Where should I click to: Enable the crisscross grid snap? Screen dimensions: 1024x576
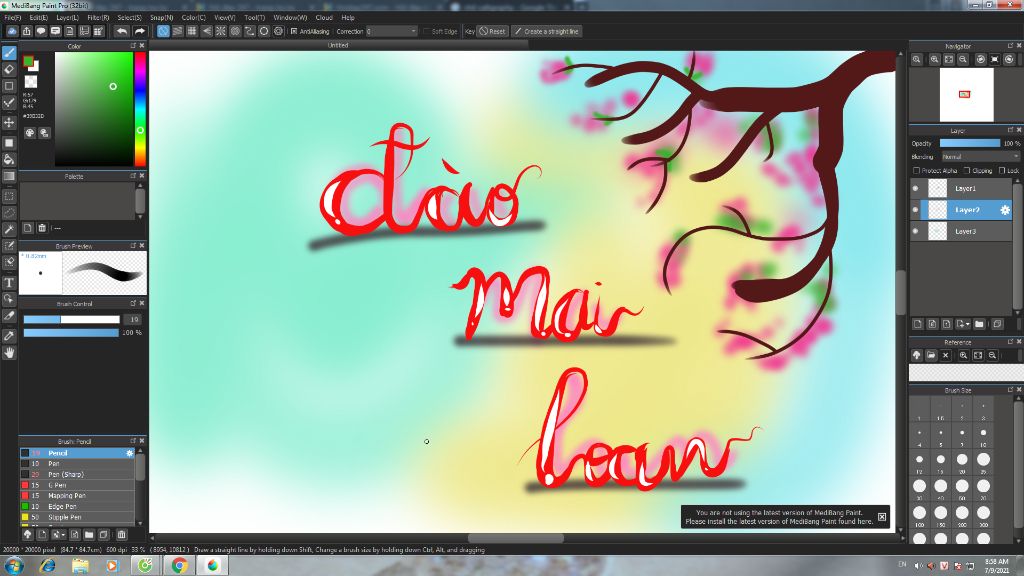coord(192,31)
